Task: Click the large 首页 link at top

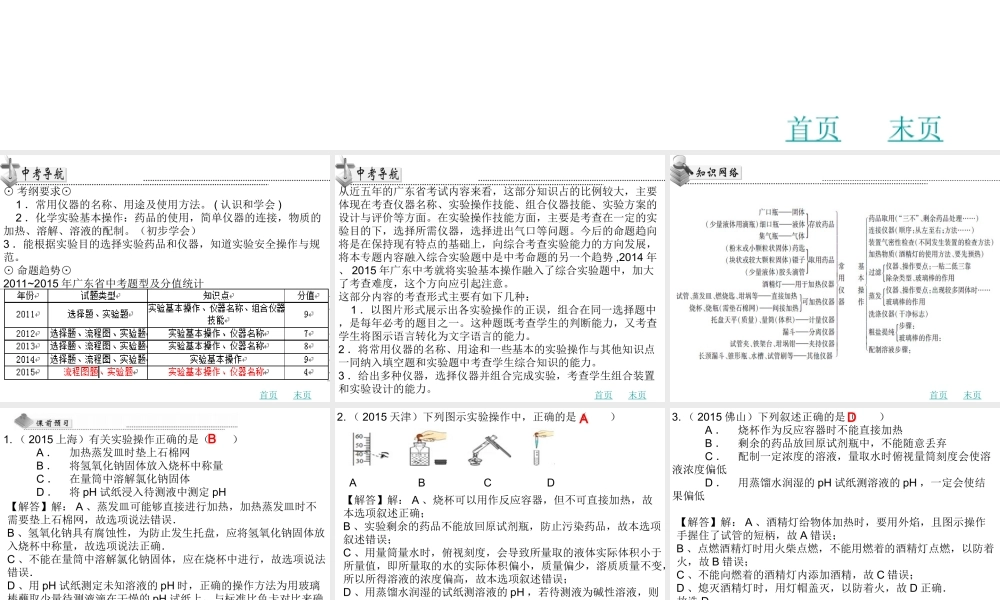Action: tap(813, 129)
